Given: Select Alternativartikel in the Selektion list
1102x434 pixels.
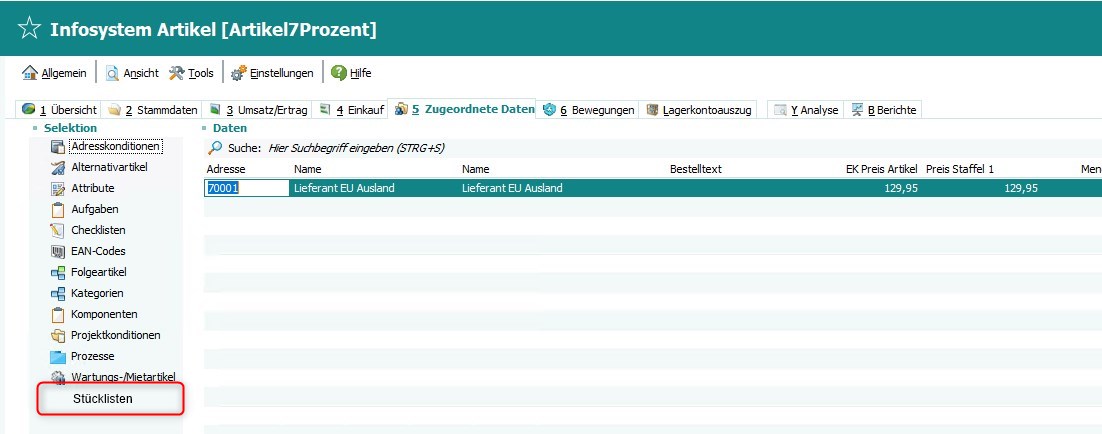Looking at the screenshot, I should [x=109, y=167].
